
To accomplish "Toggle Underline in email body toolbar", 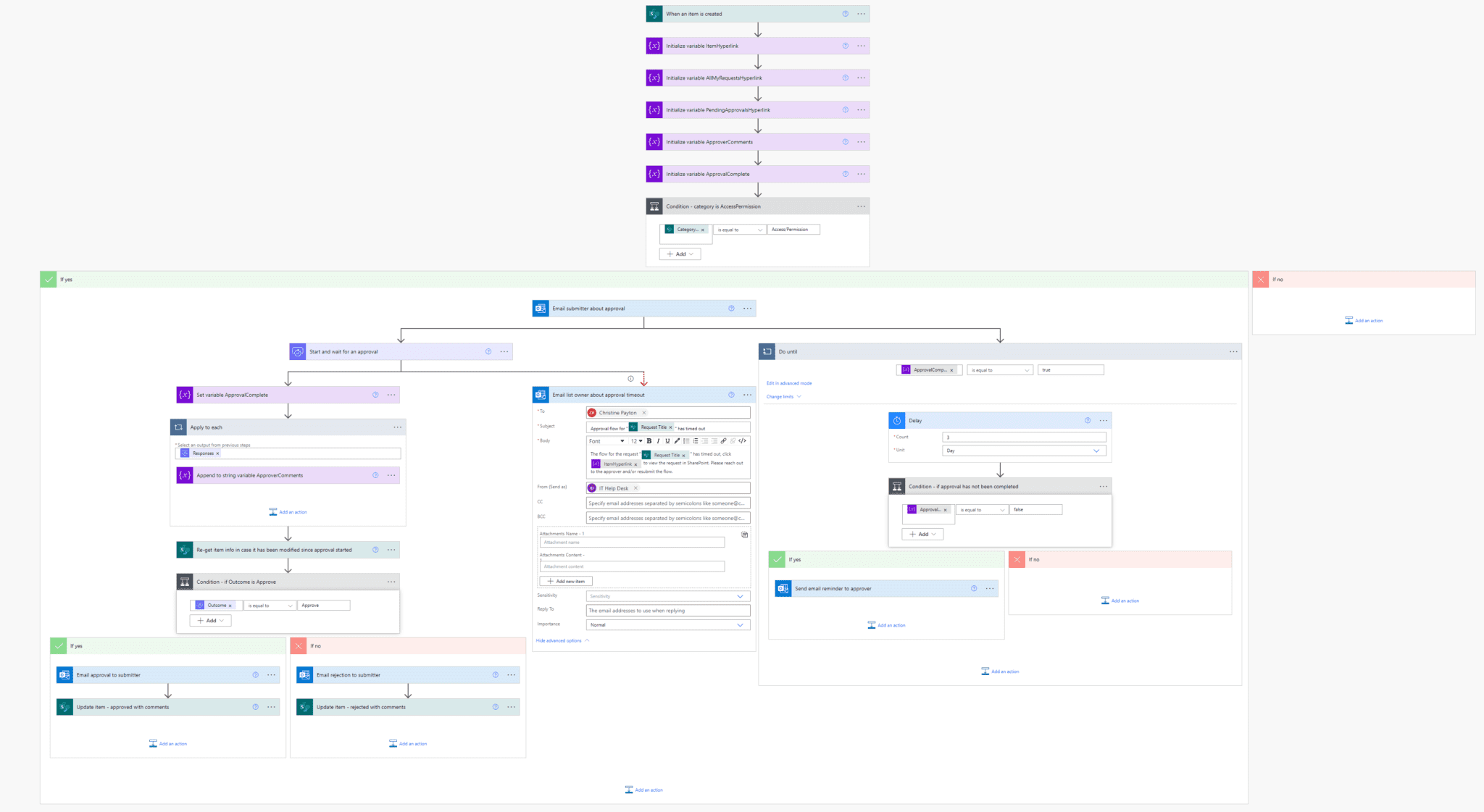I will [x=667, y=441].
